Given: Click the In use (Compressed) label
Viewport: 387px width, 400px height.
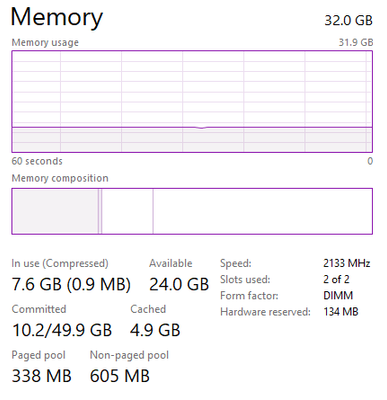Looking at the screenshot, I should click(60, 263).
